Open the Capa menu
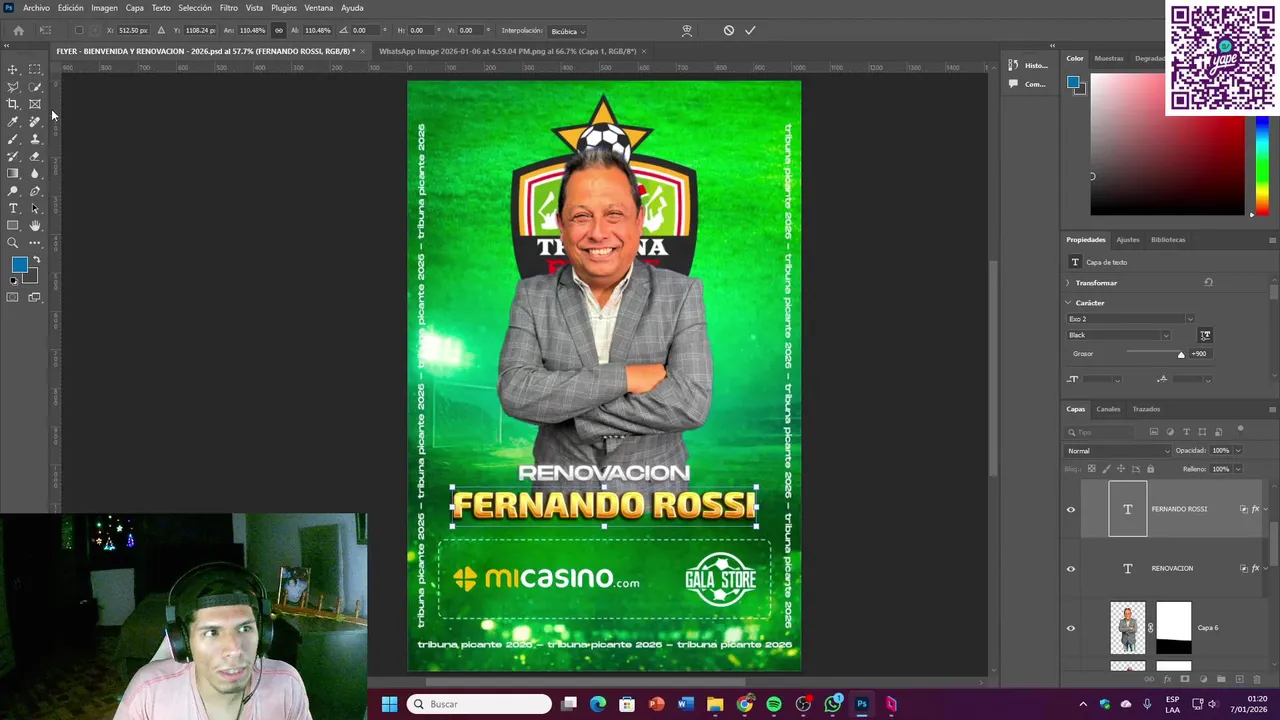Viewport: 1280px width, 720px height. [x=134, y=8]
